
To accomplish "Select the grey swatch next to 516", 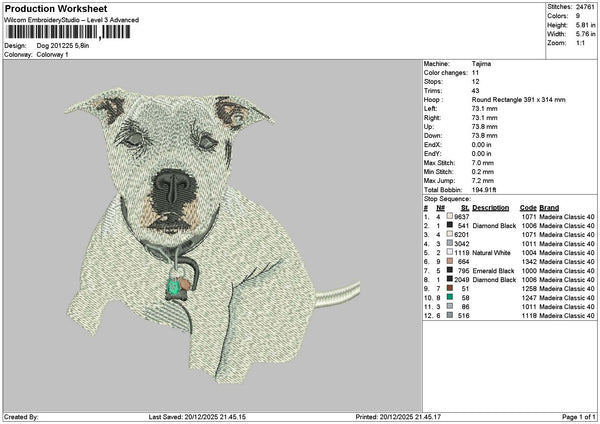I will click(450, 315).
